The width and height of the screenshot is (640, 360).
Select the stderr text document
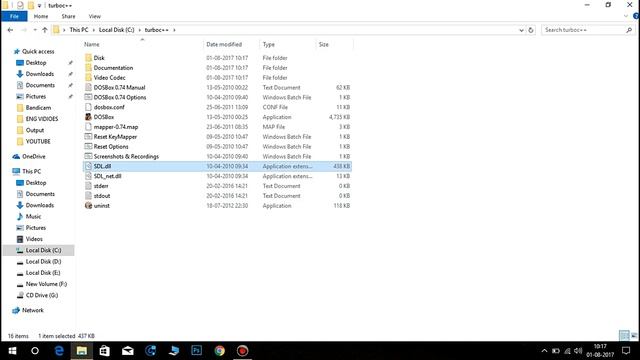point(101,186)
